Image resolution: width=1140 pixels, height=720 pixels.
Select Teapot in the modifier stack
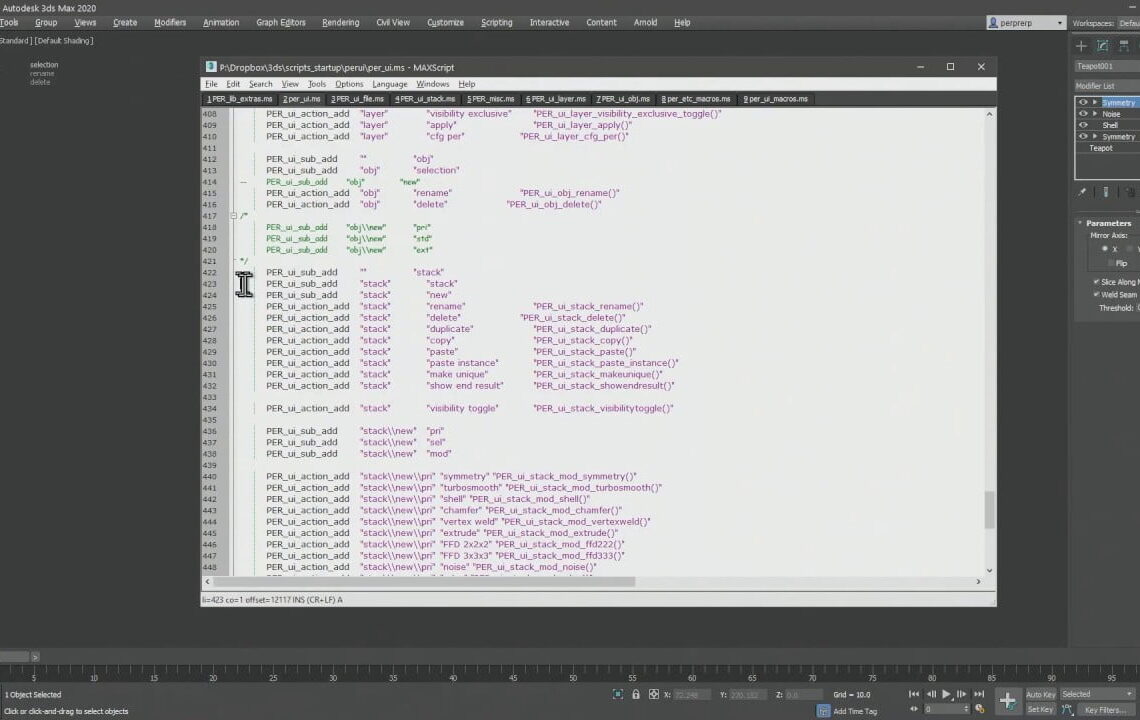coord(1100,148)
